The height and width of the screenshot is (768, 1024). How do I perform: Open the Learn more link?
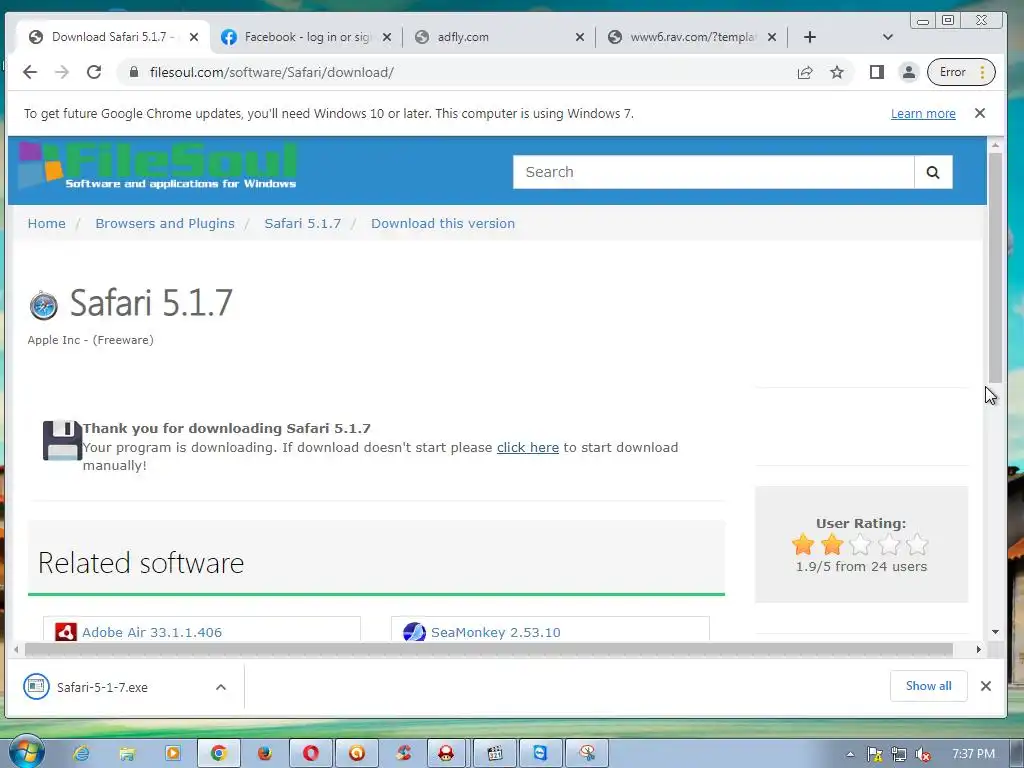point(923,114)
